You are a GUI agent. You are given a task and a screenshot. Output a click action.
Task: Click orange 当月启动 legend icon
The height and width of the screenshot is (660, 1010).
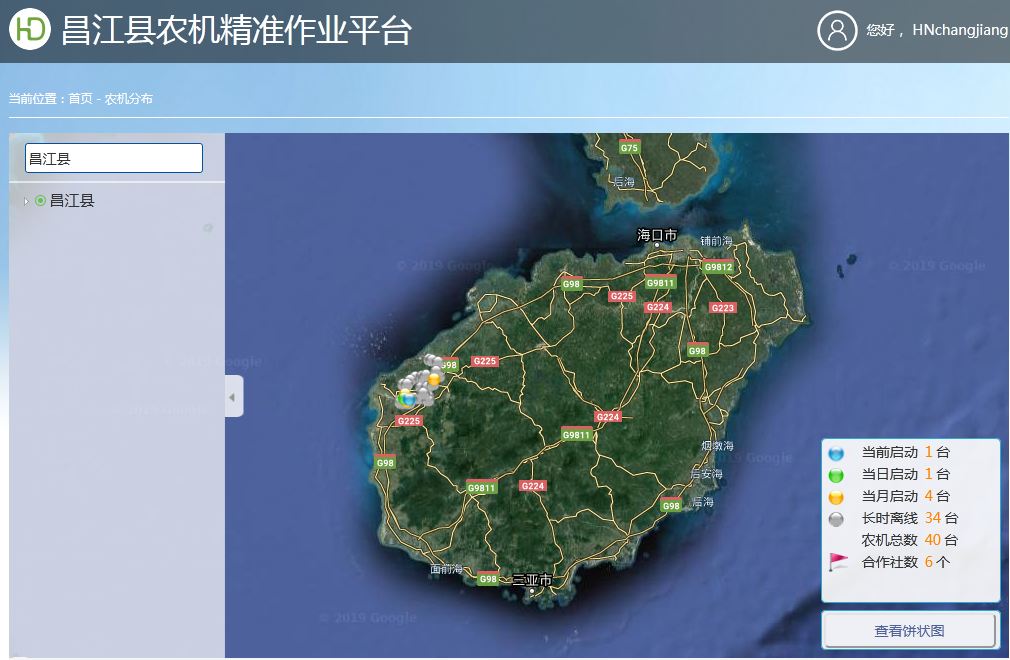click(x=837, y=497)
